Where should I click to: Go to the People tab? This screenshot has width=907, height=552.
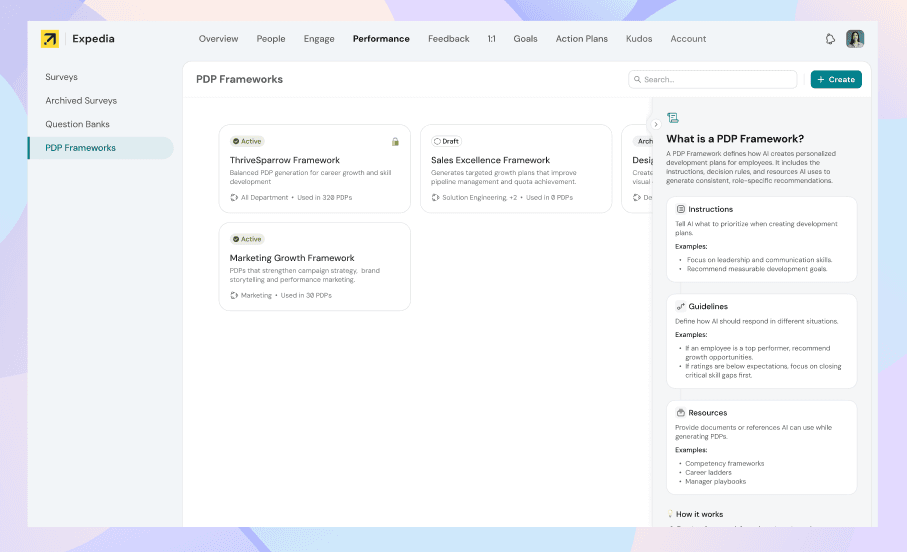point(271,39)
